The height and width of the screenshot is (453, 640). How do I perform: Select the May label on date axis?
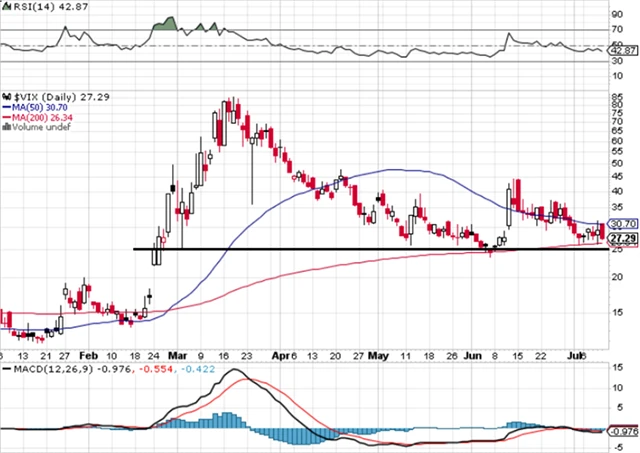tap(378, 355)
